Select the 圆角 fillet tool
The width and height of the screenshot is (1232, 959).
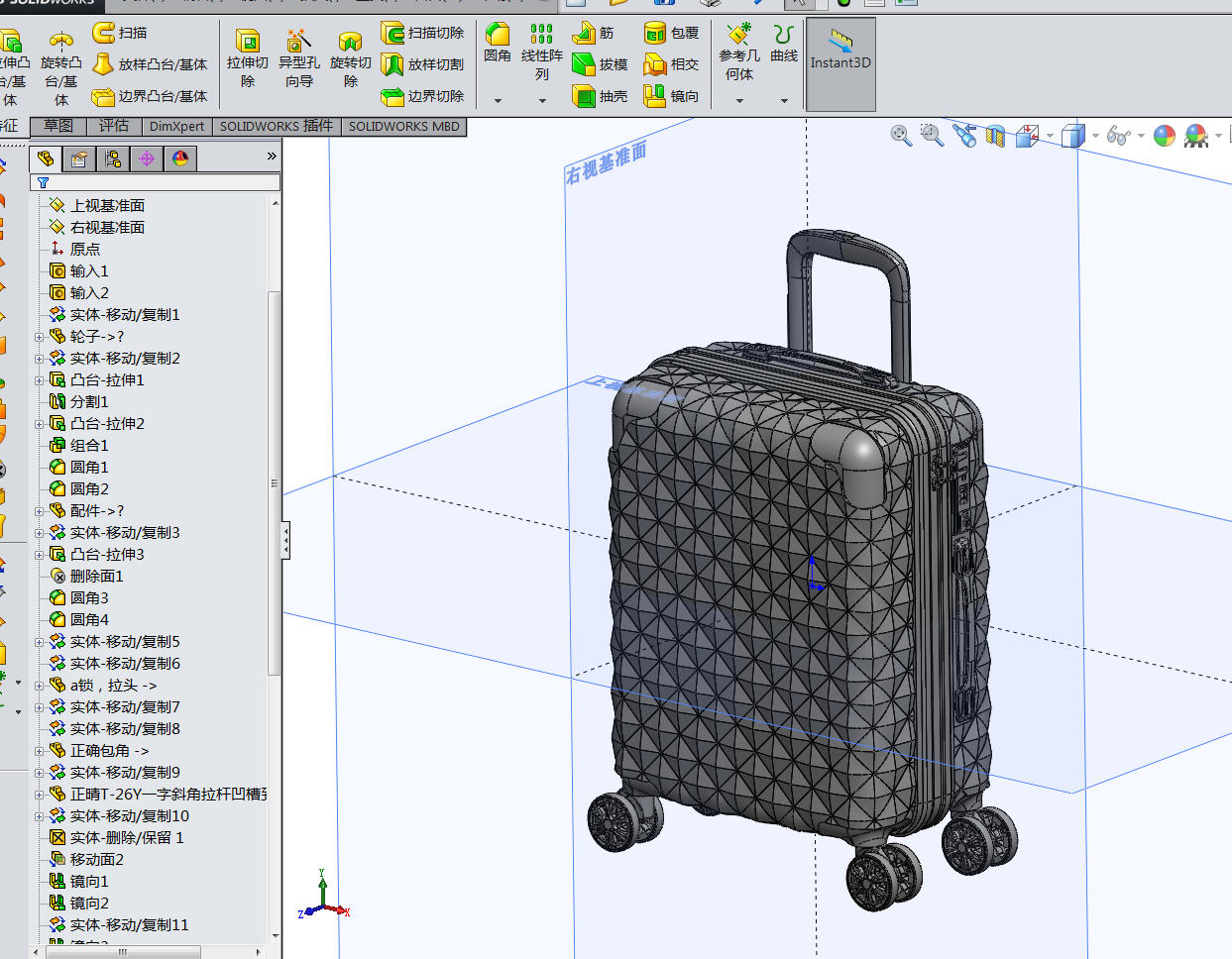point(498,44)
